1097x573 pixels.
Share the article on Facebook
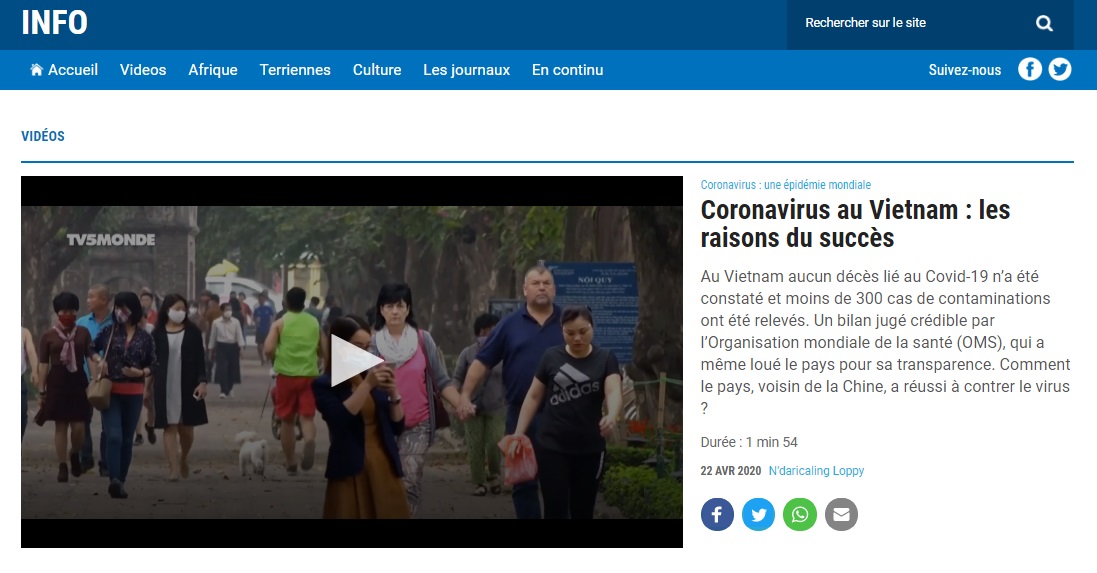(x=717, y=515)
